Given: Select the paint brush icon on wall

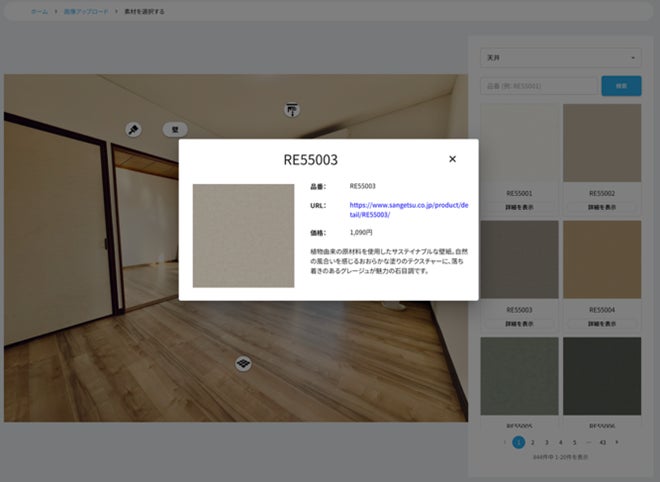Looking at the screenshot, I should click(x=133, y=129).
